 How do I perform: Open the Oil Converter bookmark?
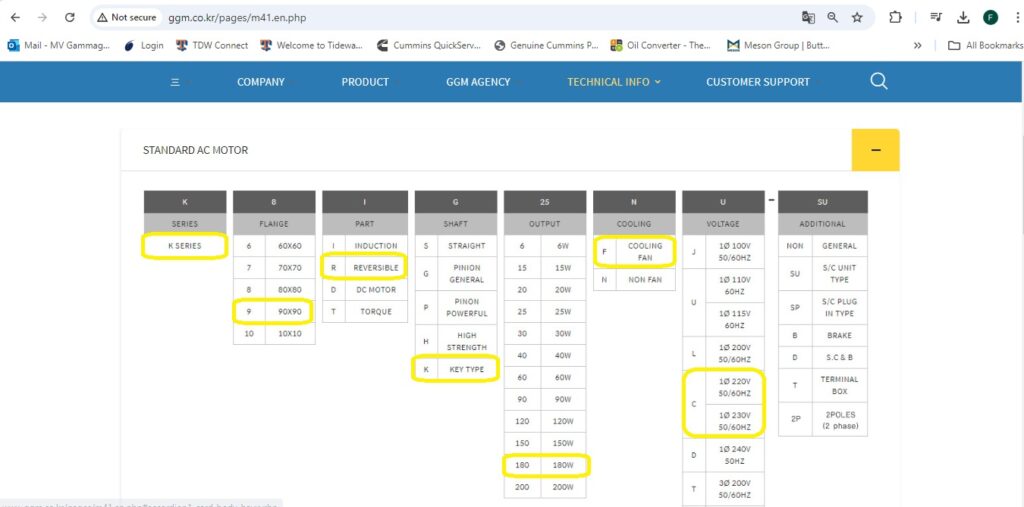click(x=663, y=45)
